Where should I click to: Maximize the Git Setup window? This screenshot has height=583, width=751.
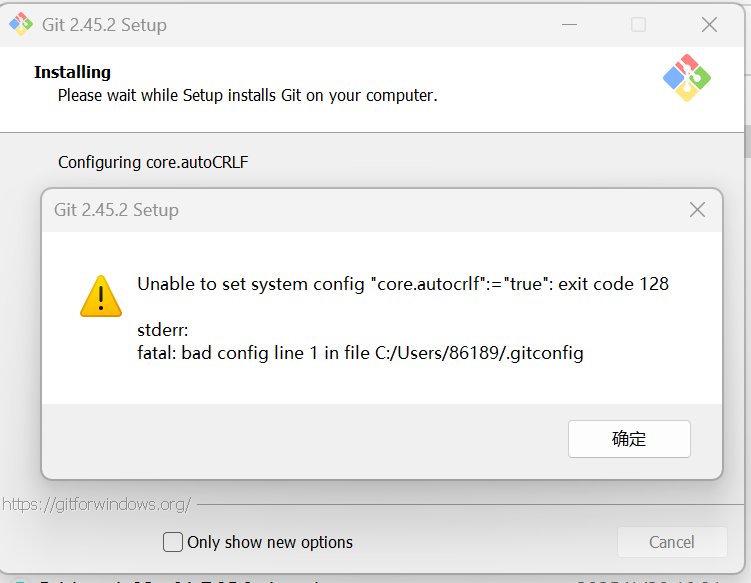638,24
